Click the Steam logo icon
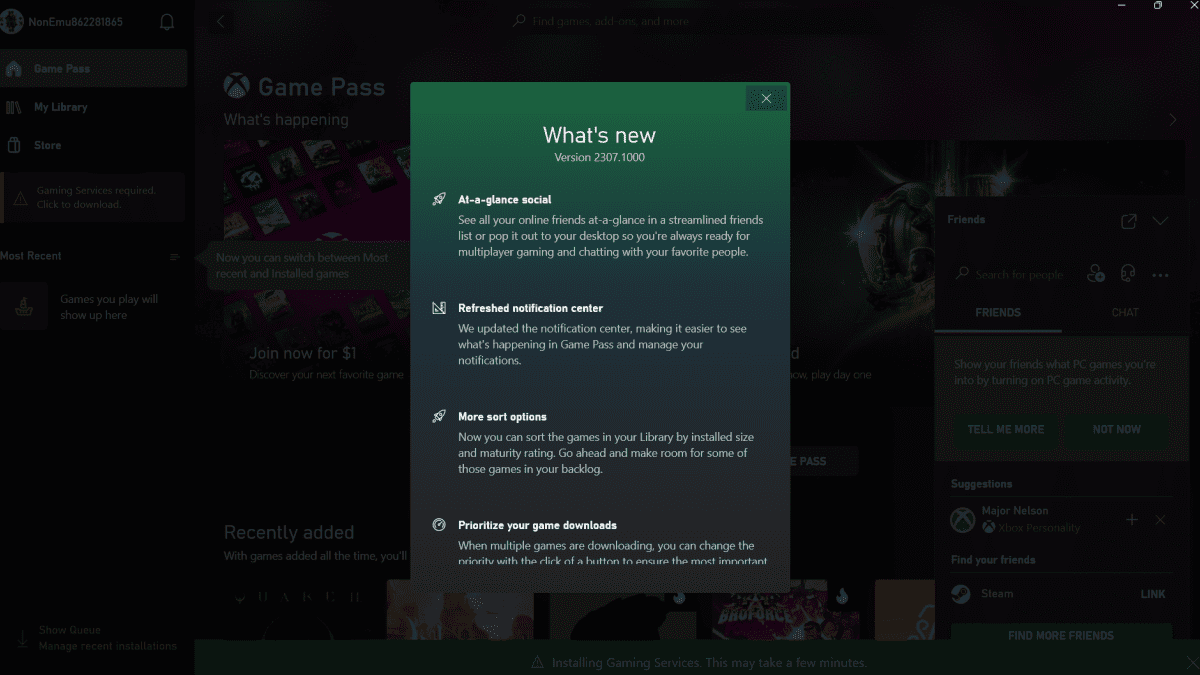Viewport: 1200px width, 675px height. tap(961, 594)
